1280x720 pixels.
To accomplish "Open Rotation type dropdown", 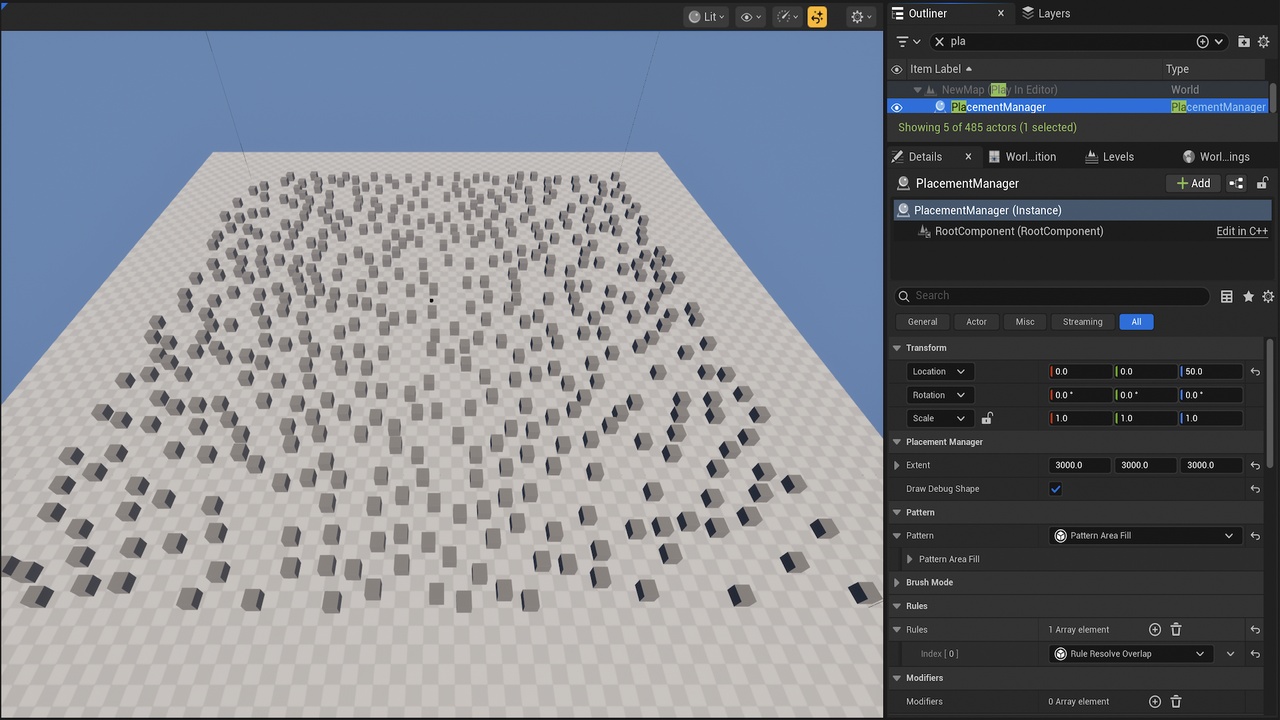I will click(939, 395).
